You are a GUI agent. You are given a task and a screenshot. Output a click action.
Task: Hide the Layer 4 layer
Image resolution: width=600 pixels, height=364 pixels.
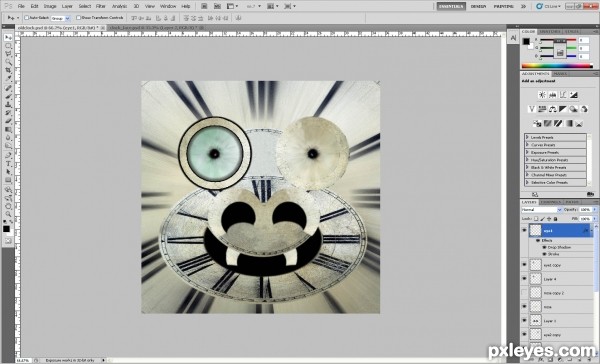coord(524,279)
